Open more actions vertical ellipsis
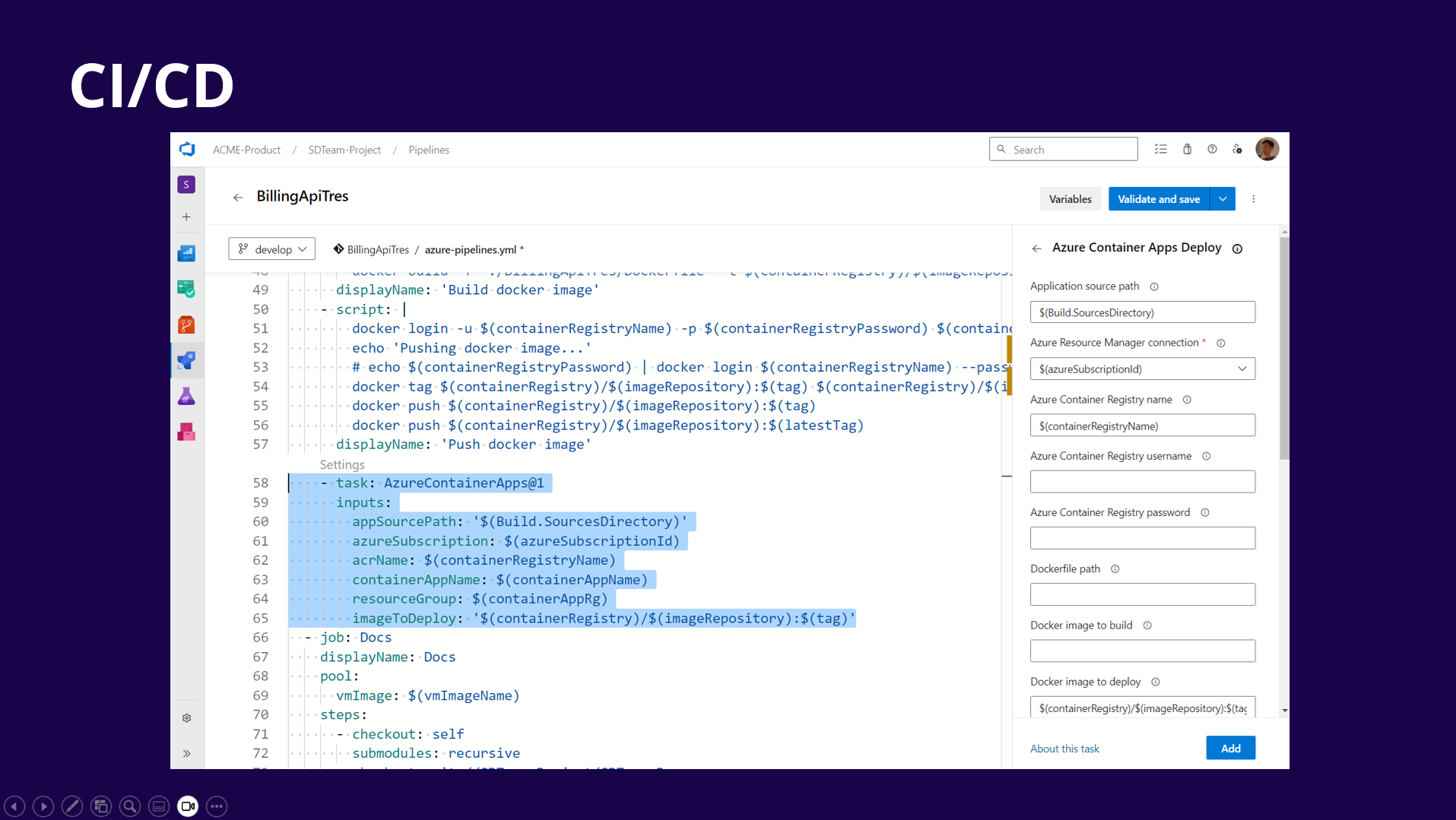The image size is (1456, 820). [x=1254, y=199]
